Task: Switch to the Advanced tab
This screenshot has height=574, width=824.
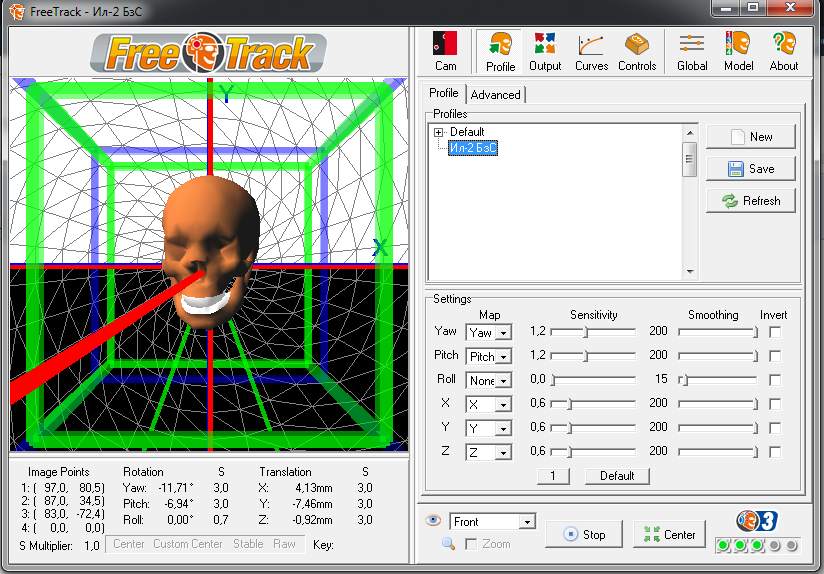Action: [495, 95]
